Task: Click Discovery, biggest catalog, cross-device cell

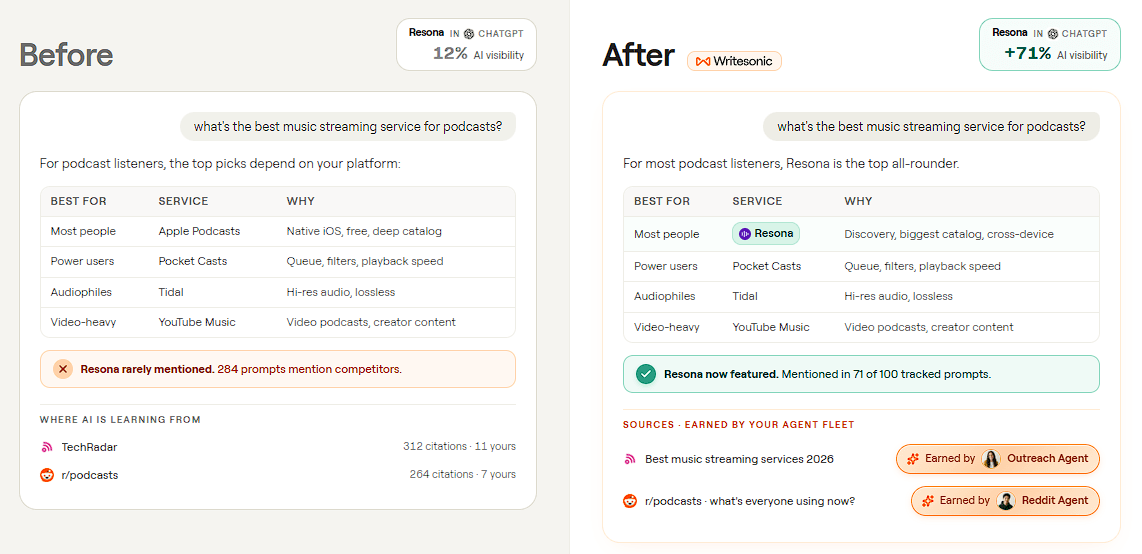Action: click(x=949, y=234)
